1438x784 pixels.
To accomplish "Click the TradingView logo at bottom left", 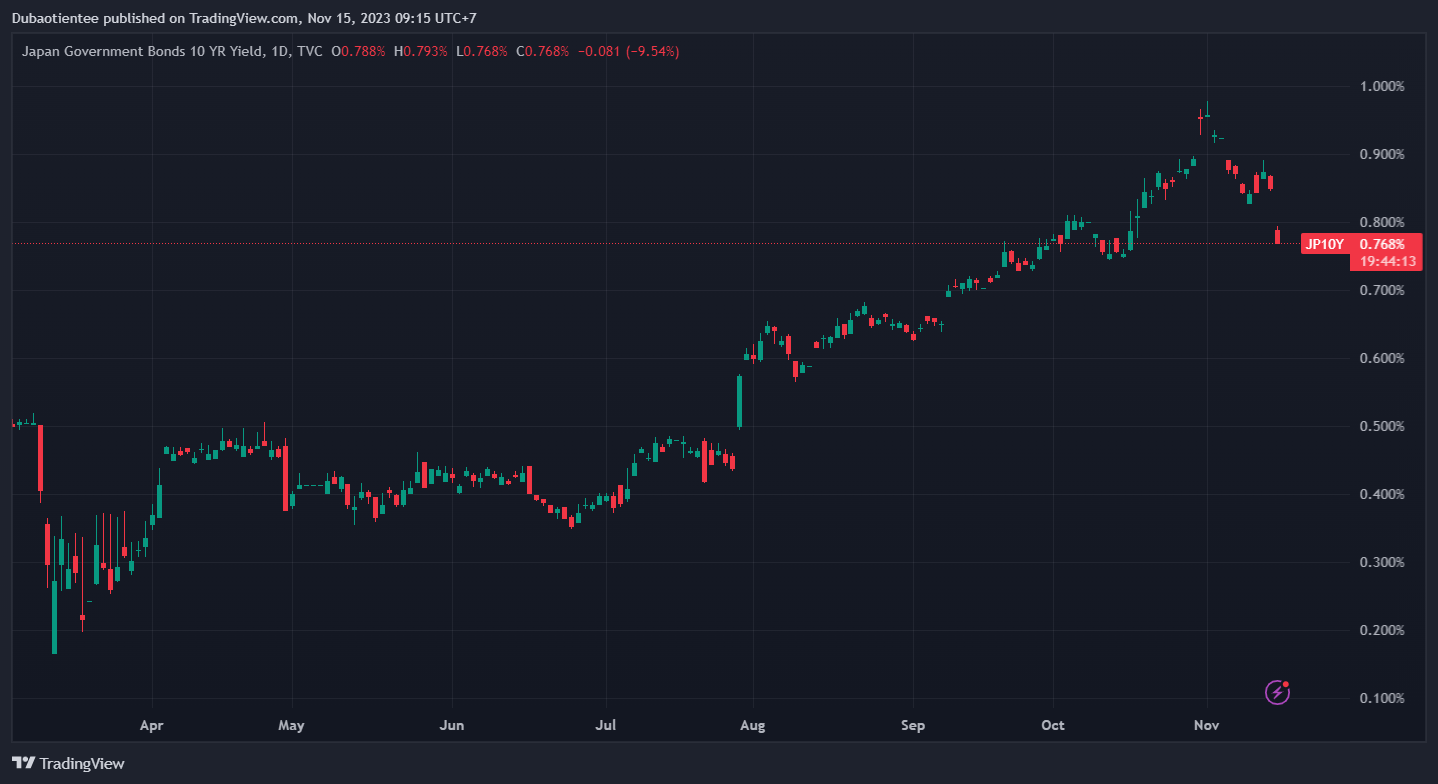I will pyautogui.click(x=68, y=763).
